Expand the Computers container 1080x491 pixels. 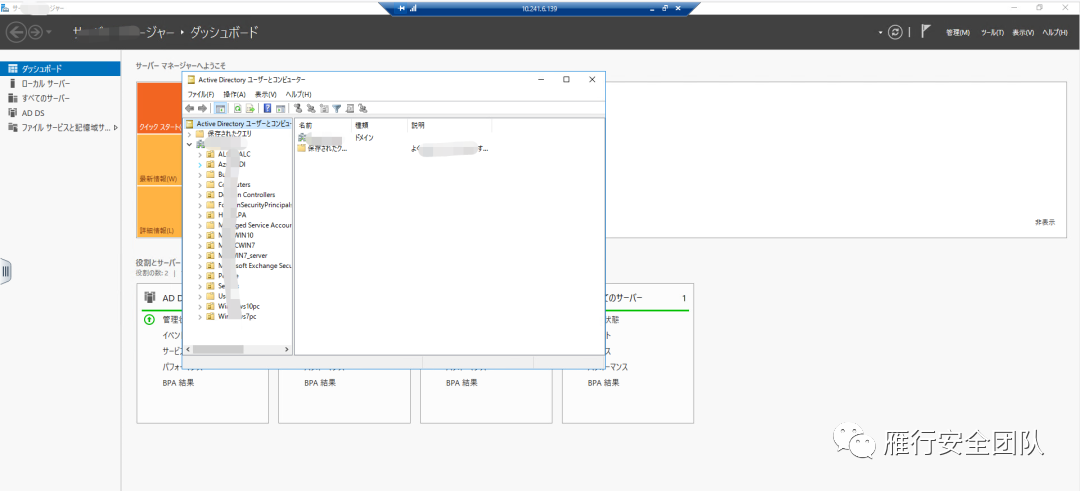pos(200,185)
